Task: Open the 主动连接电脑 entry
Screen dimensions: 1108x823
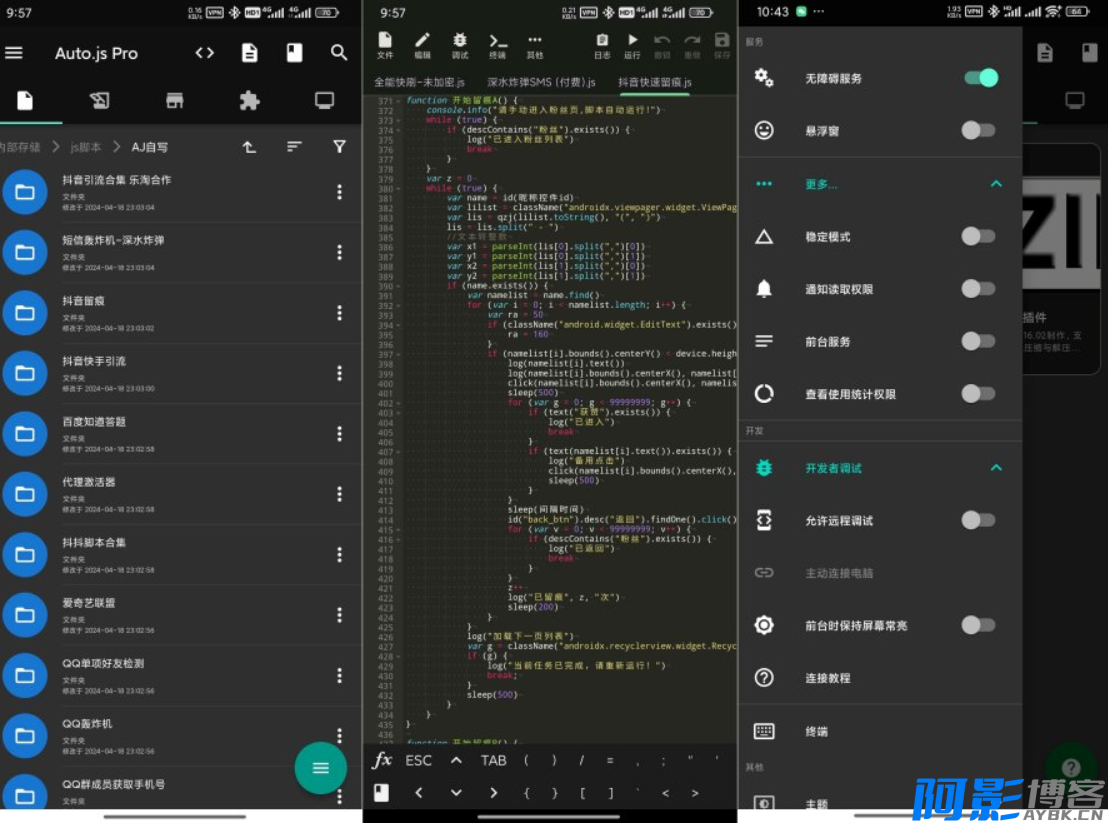Action: coord(880,573)
